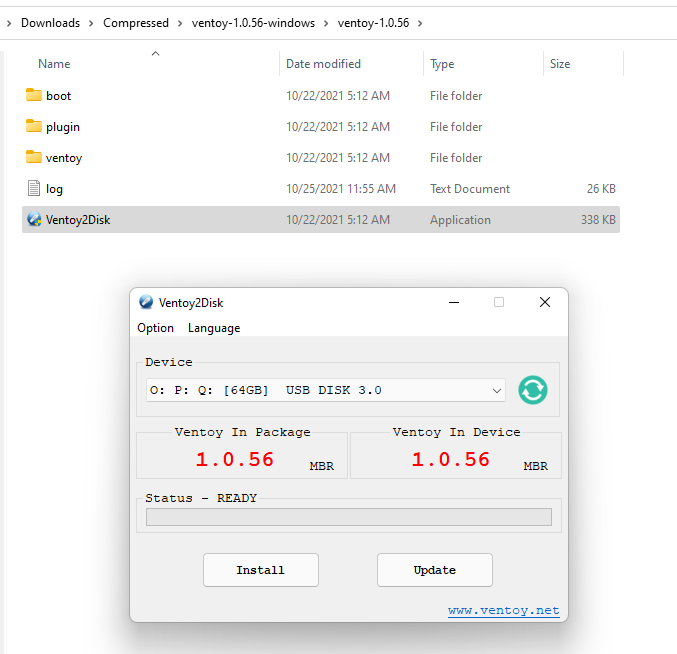
Task: Click the ventoy folder icon
Action: point(34,157)
